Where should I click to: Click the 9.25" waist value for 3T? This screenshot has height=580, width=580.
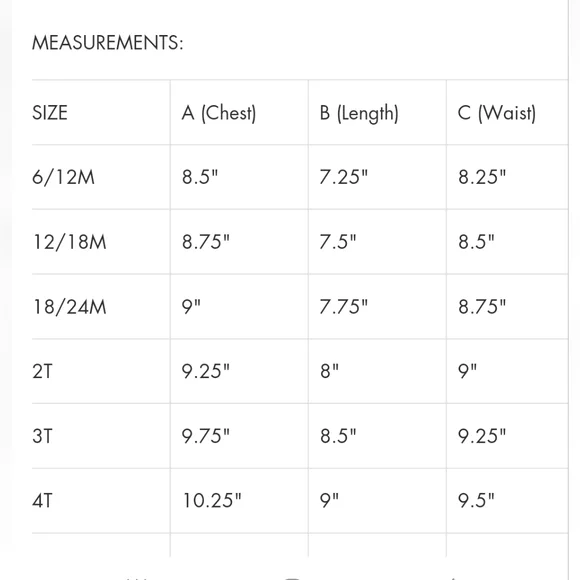pyautogui.click(x=482, y=436)
